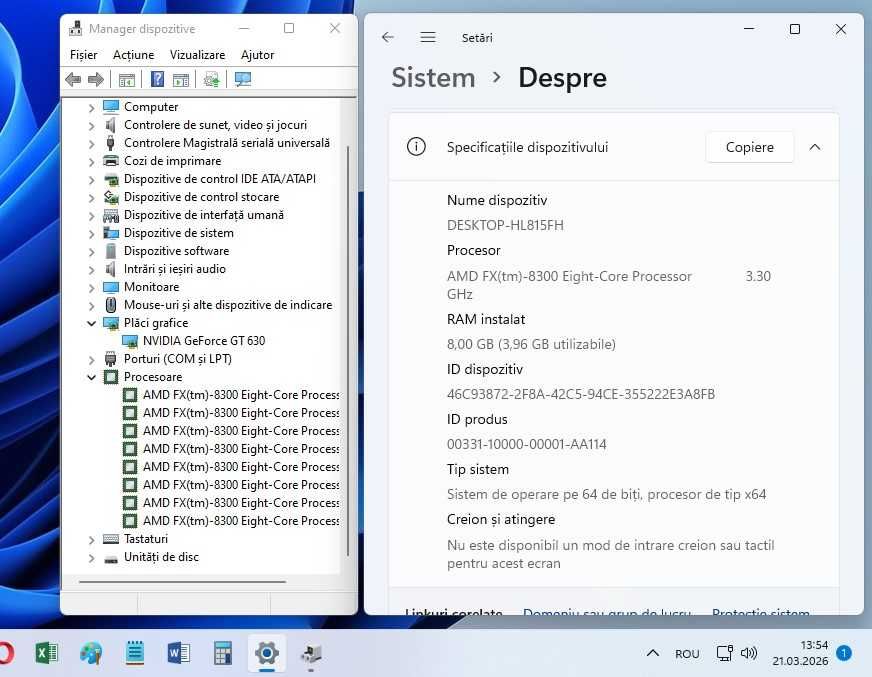
Task: Click DESKTOP-HL815FH device name
Action: coord(505,225)
